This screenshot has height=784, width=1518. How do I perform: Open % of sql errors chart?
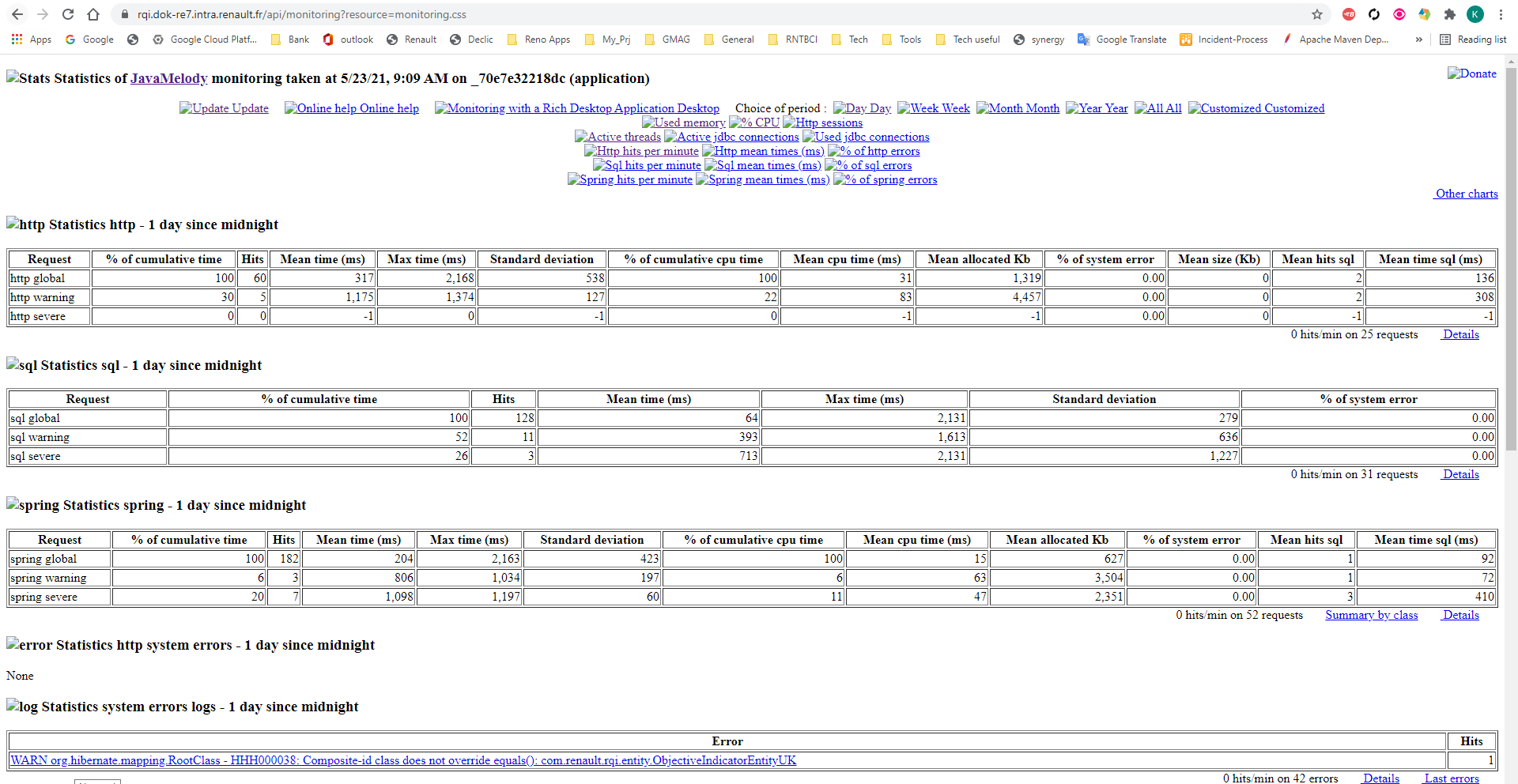coord(868,165)
